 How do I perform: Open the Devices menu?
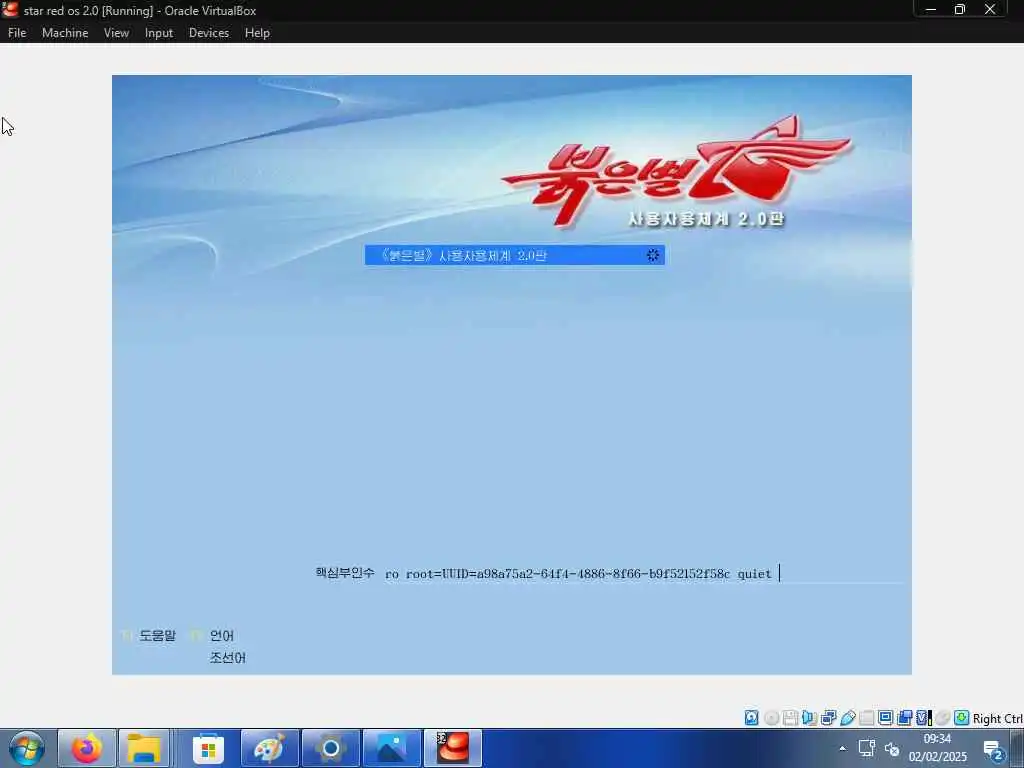pos(209,33)
